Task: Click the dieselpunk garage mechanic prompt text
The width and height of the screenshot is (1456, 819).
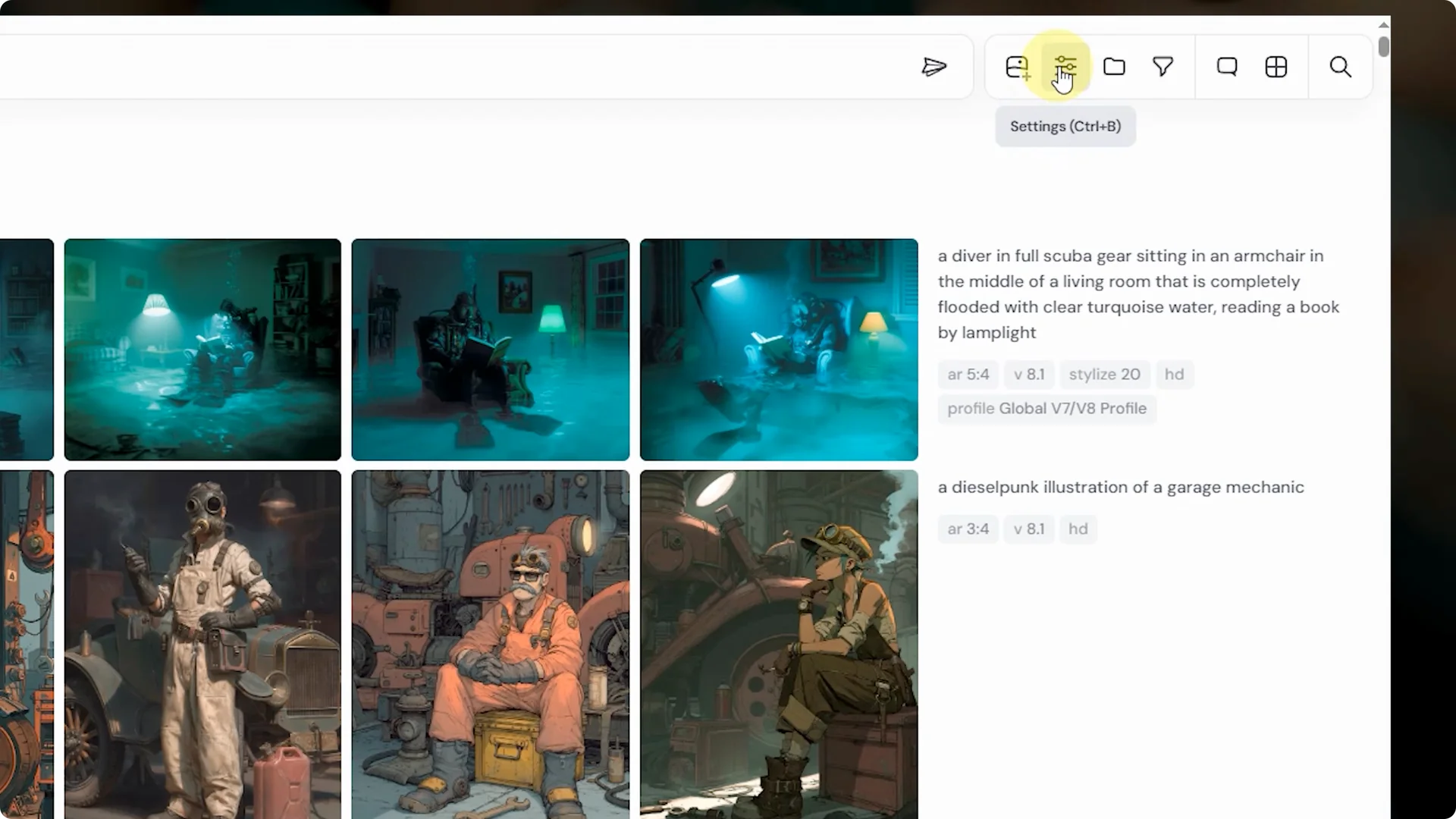Action: [1121, 487]
